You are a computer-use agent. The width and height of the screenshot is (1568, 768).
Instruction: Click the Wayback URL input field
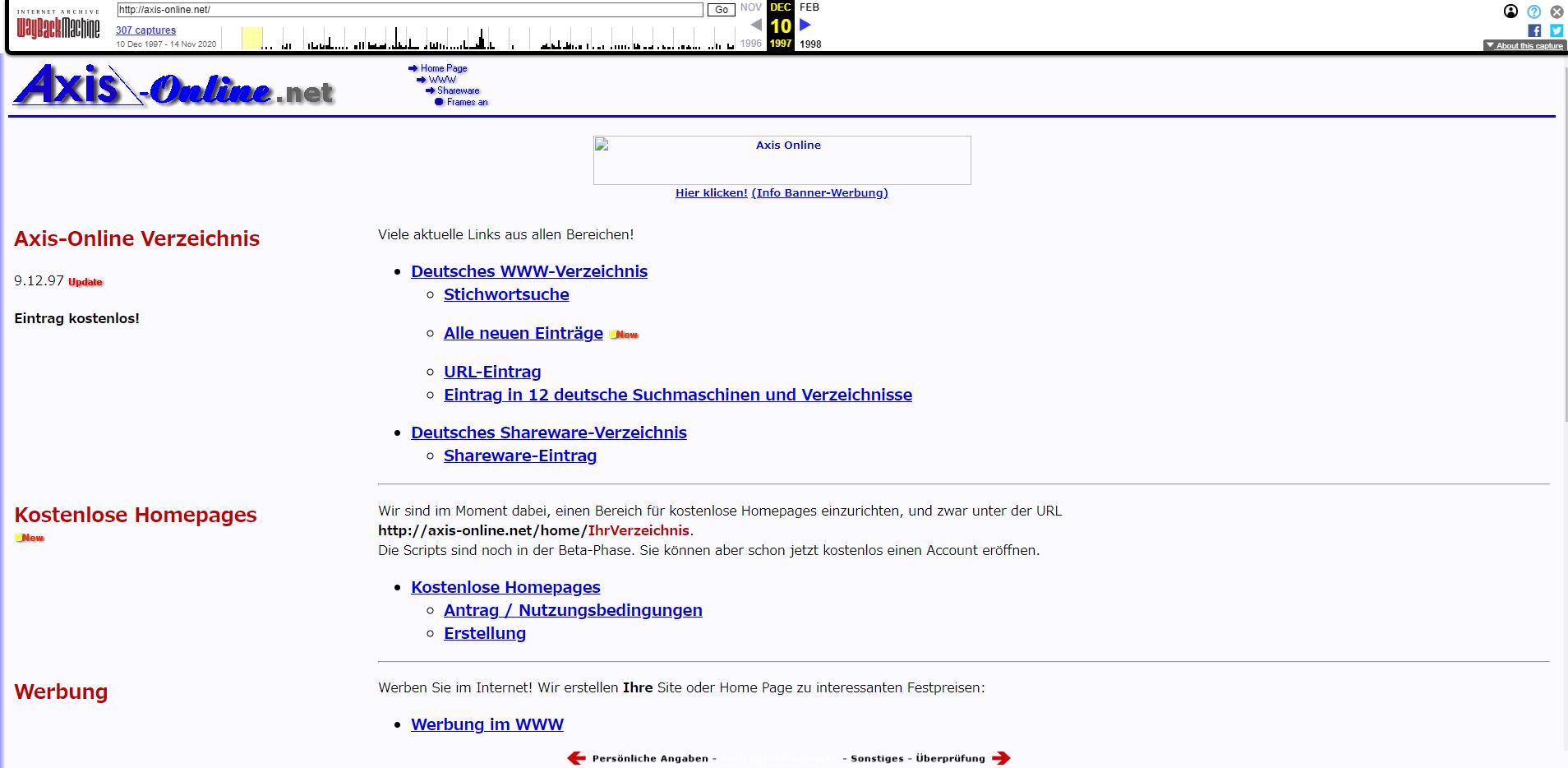click(x=409, y=10)
